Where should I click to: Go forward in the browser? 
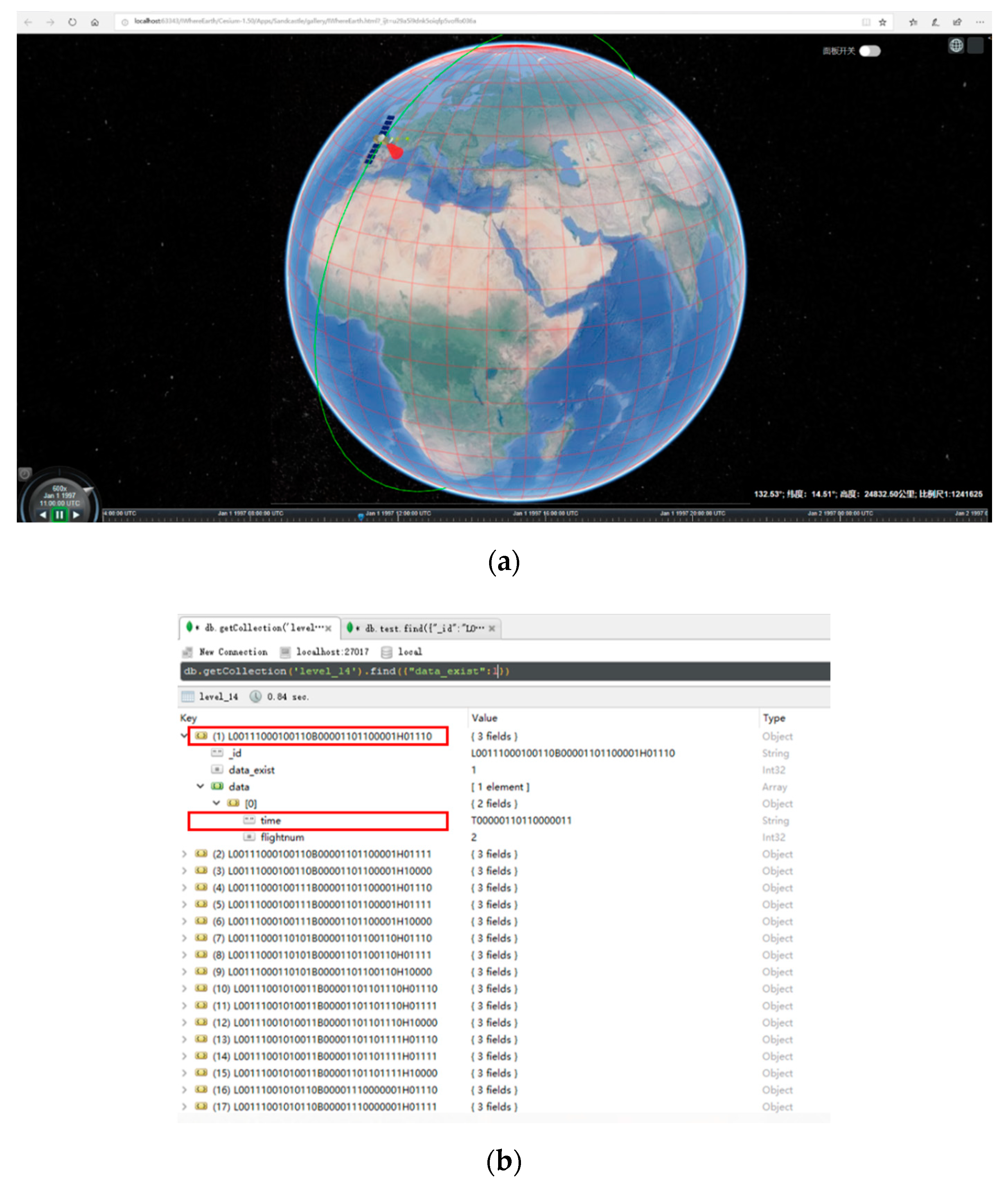point(50,22)
